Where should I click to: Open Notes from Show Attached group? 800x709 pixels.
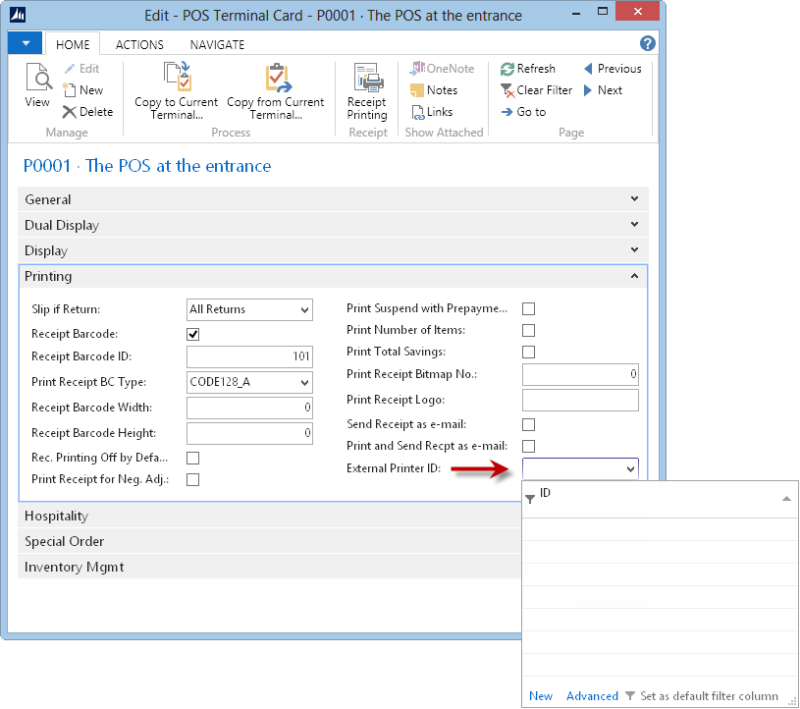point(419,90)
